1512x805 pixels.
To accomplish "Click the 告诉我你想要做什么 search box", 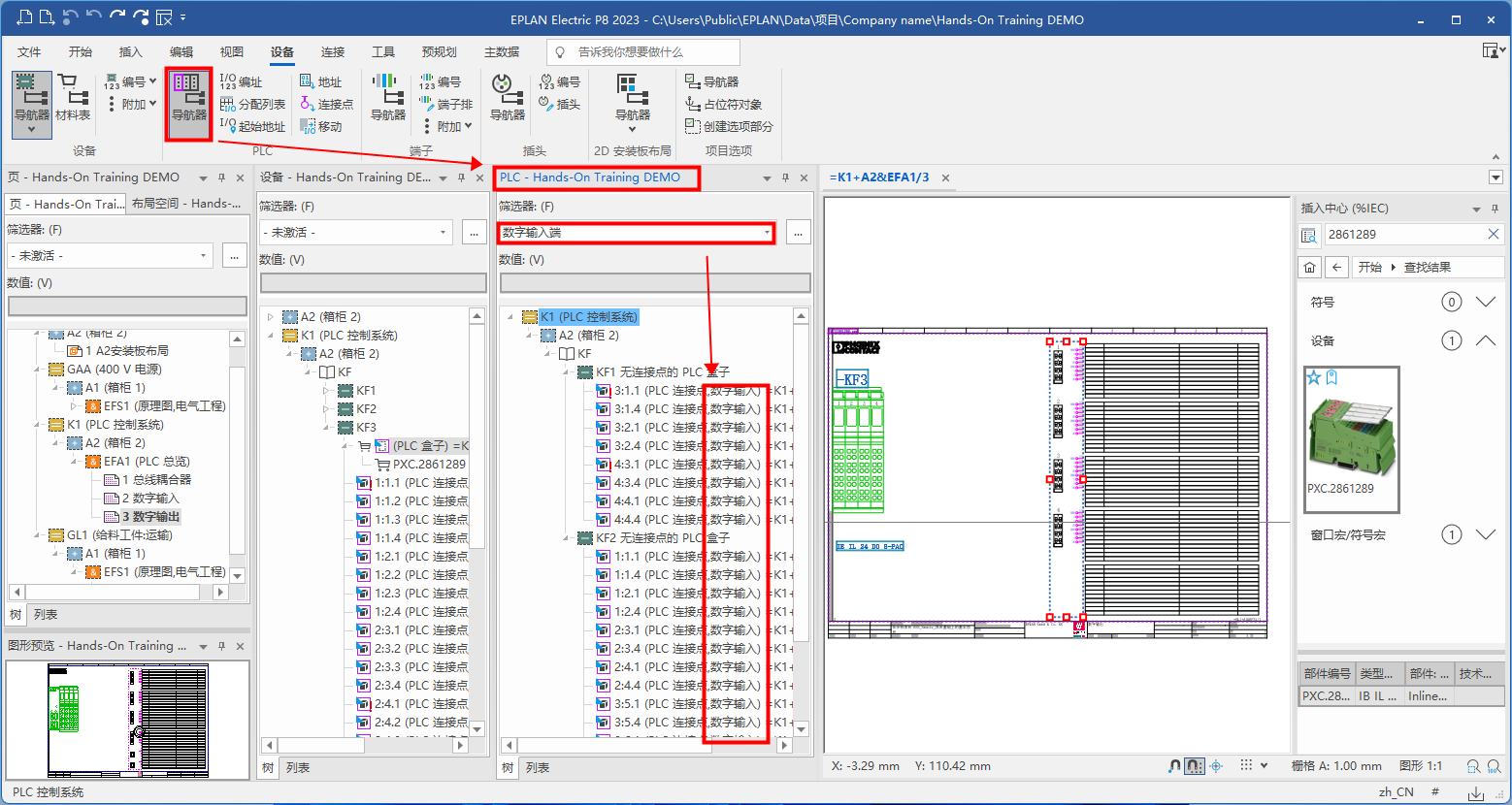I will point(642,51).
